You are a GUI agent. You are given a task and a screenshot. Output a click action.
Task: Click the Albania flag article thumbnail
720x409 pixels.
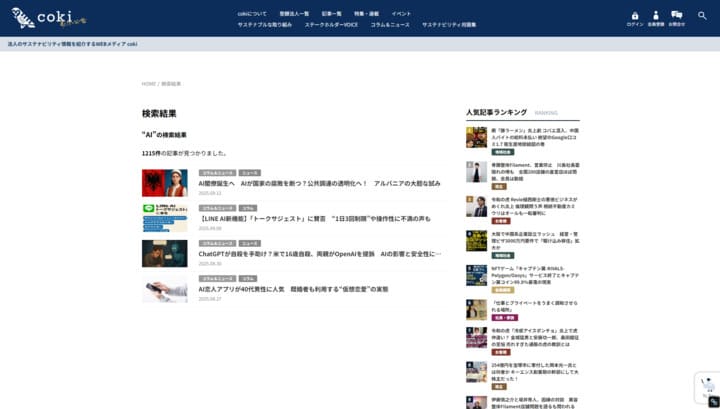(164, 183)
